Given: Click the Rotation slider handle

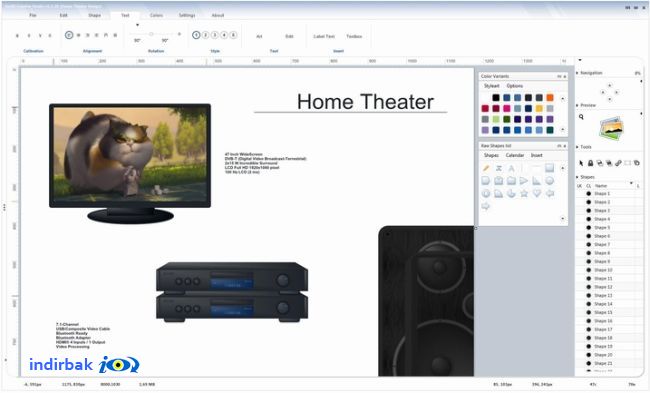Looking at the screenshot, I should (151, 34).
